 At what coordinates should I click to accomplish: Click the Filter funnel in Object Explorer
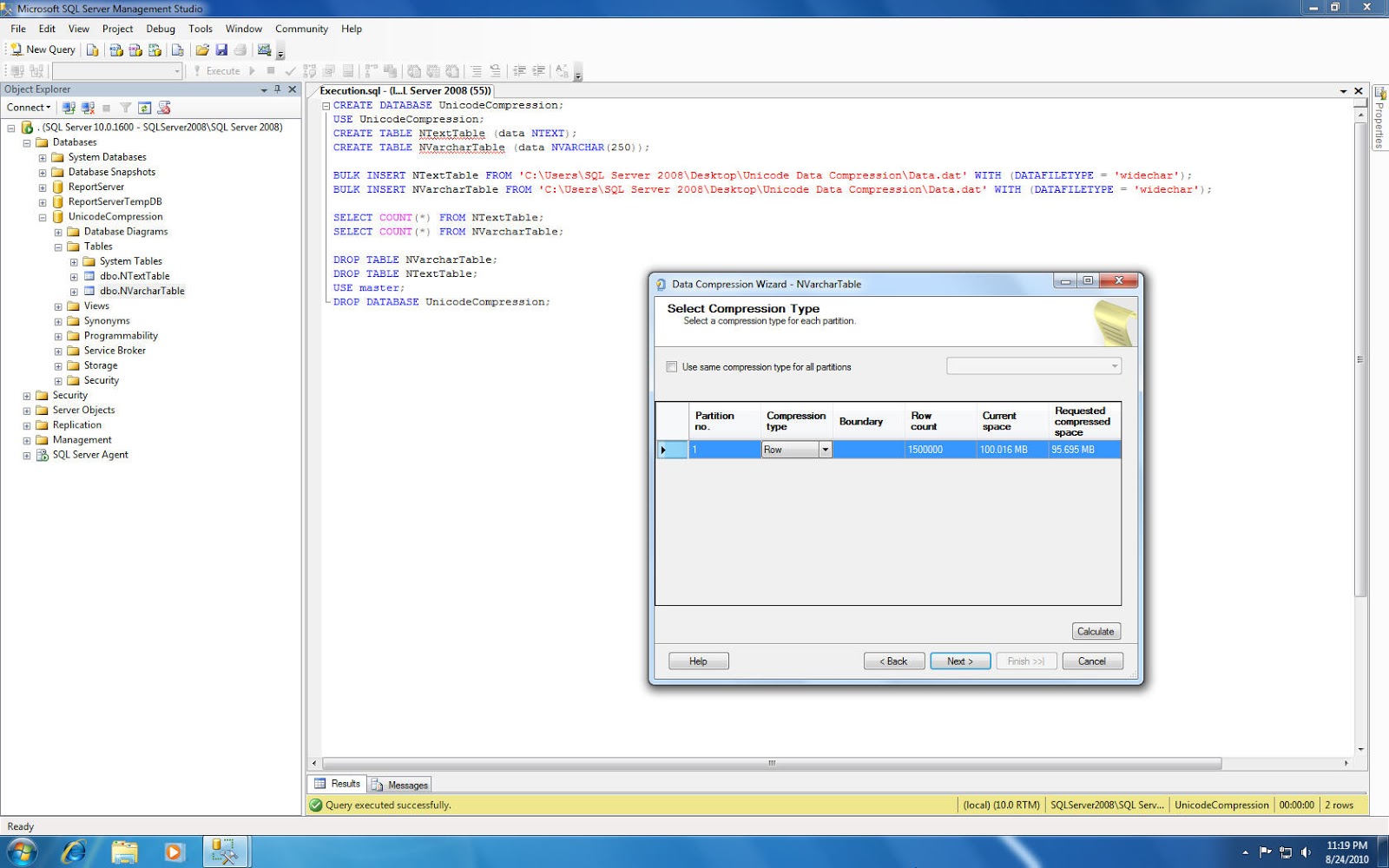point(126,108)
